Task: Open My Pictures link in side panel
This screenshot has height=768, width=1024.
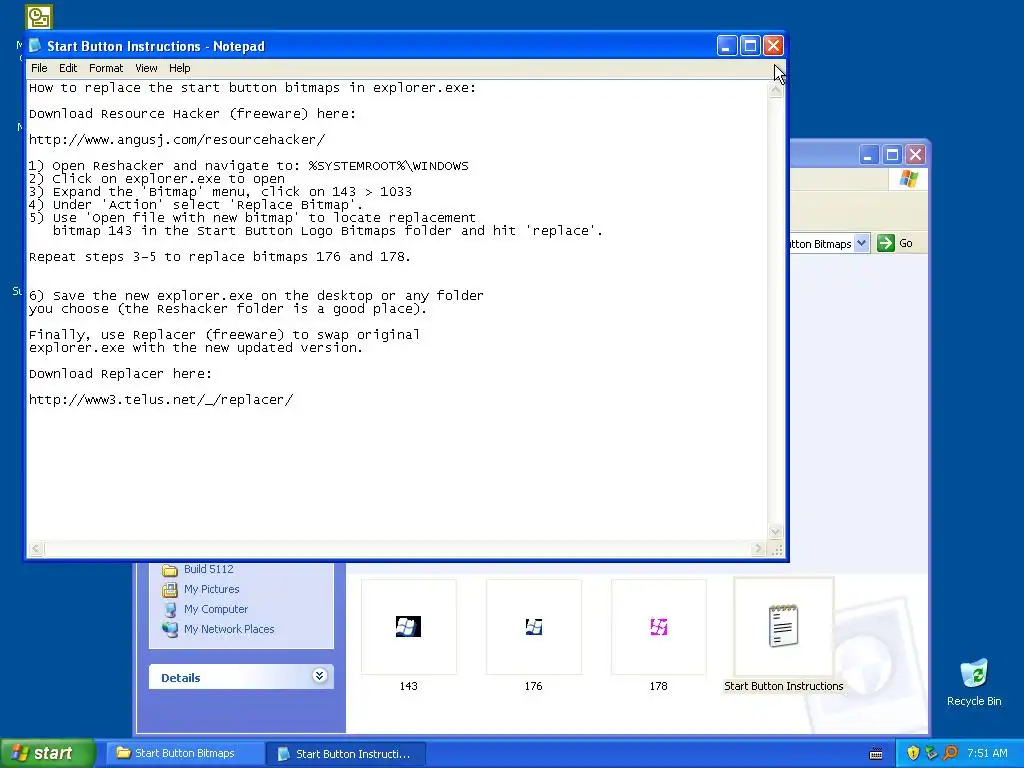Action: point(212,589)
